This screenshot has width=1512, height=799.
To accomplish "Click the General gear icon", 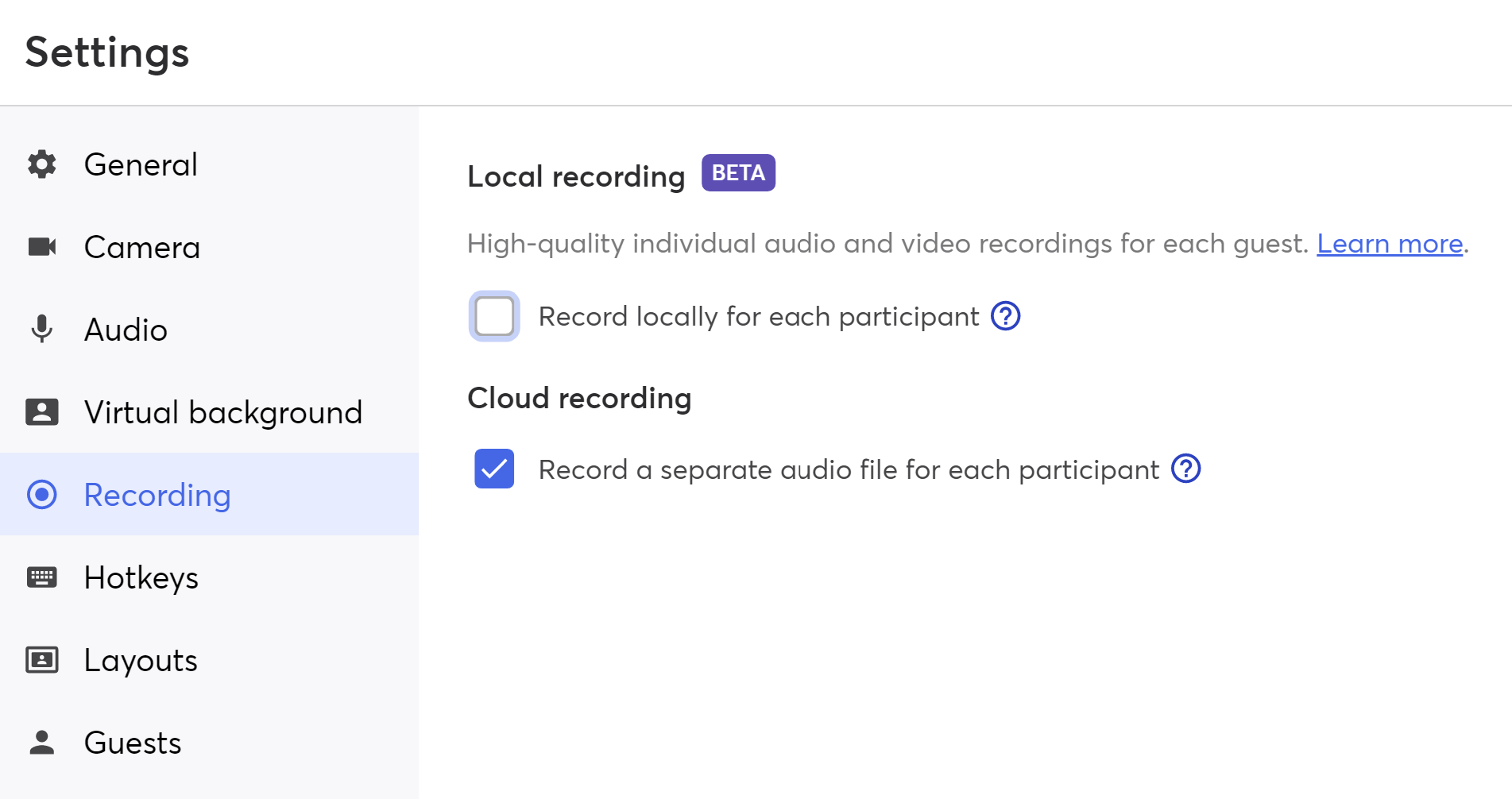I will click(42, 164).
